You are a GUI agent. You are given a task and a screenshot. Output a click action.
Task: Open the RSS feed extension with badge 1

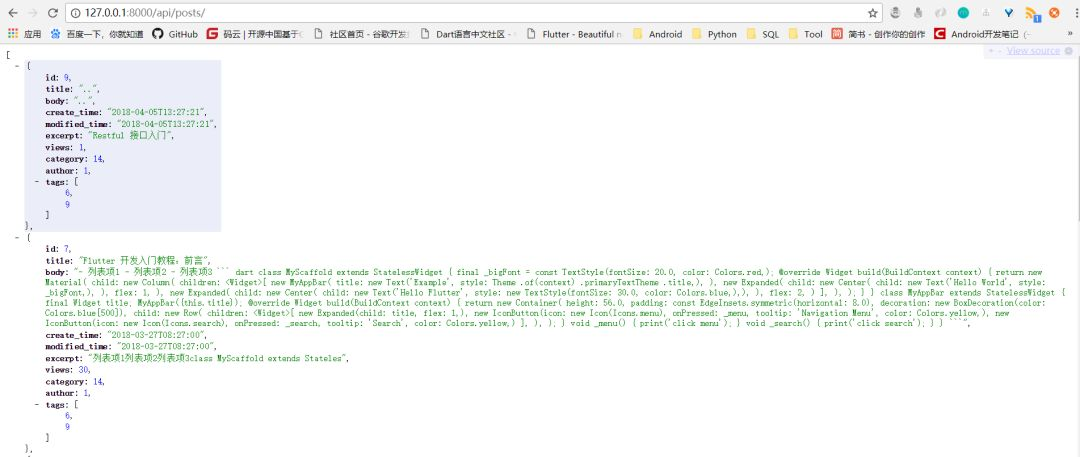(x=1032, y=13)
